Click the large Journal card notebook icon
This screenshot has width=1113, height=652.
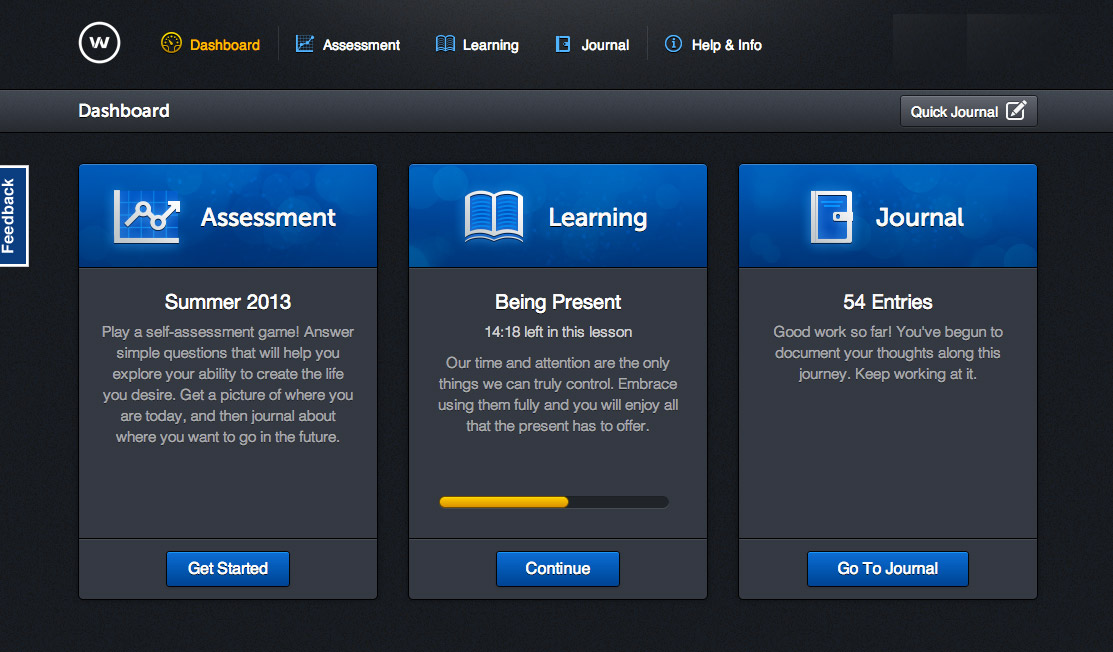831,217
